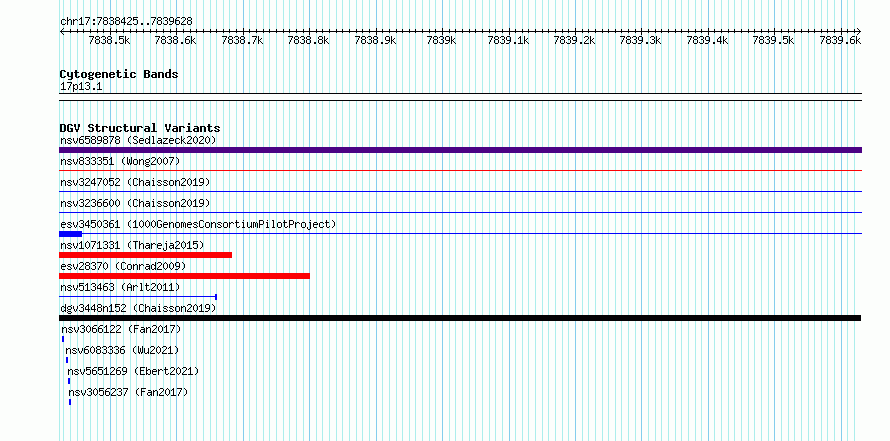Select the red nsv1071331 variant bar
This screenshot has height=441, width=890.
[x=145, y=255]
